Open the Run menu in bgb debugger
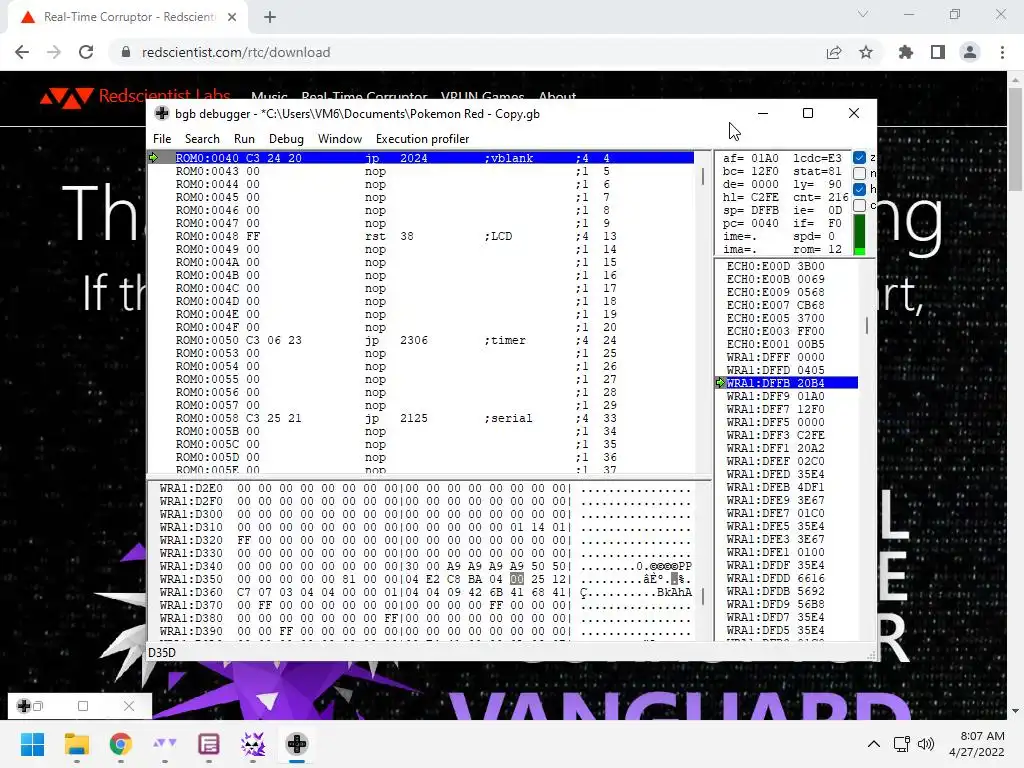 click(x=244, y=138)
